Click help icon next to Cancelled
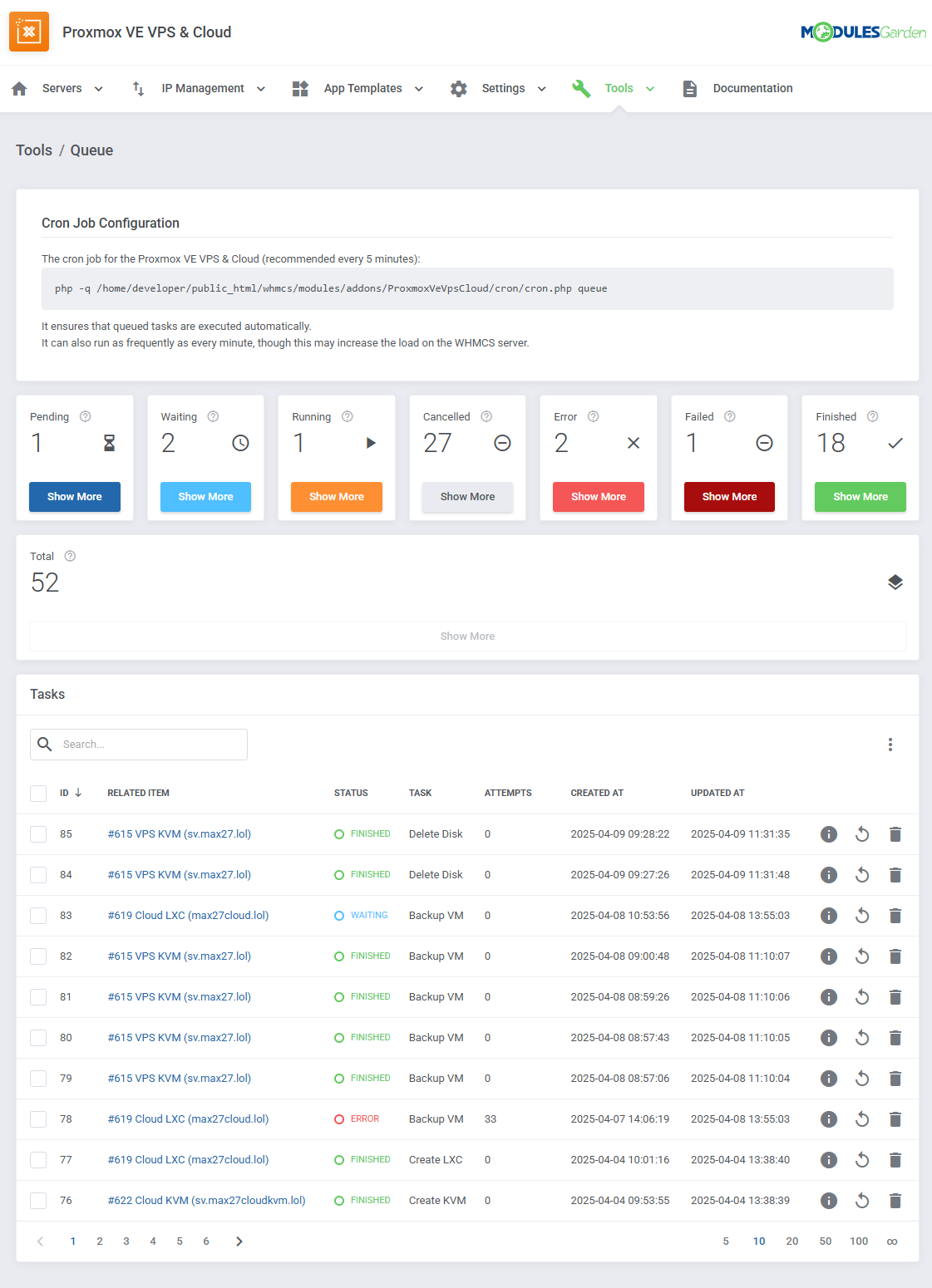The width and height of the screenshot is (932, 1288). point(486,416)
